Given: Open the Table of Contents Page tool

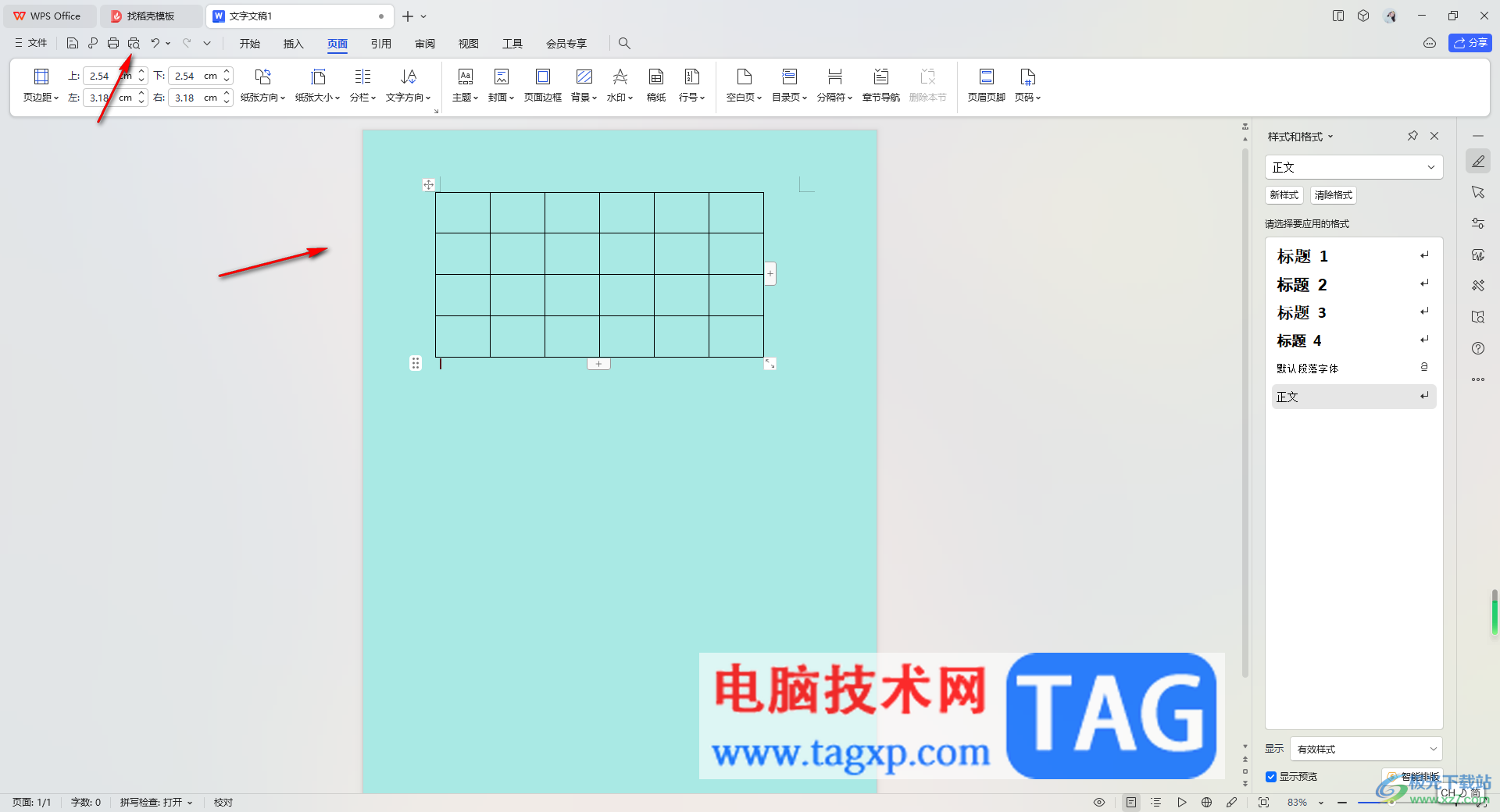Looking at the screenshot, I should [x=789, y=85].
